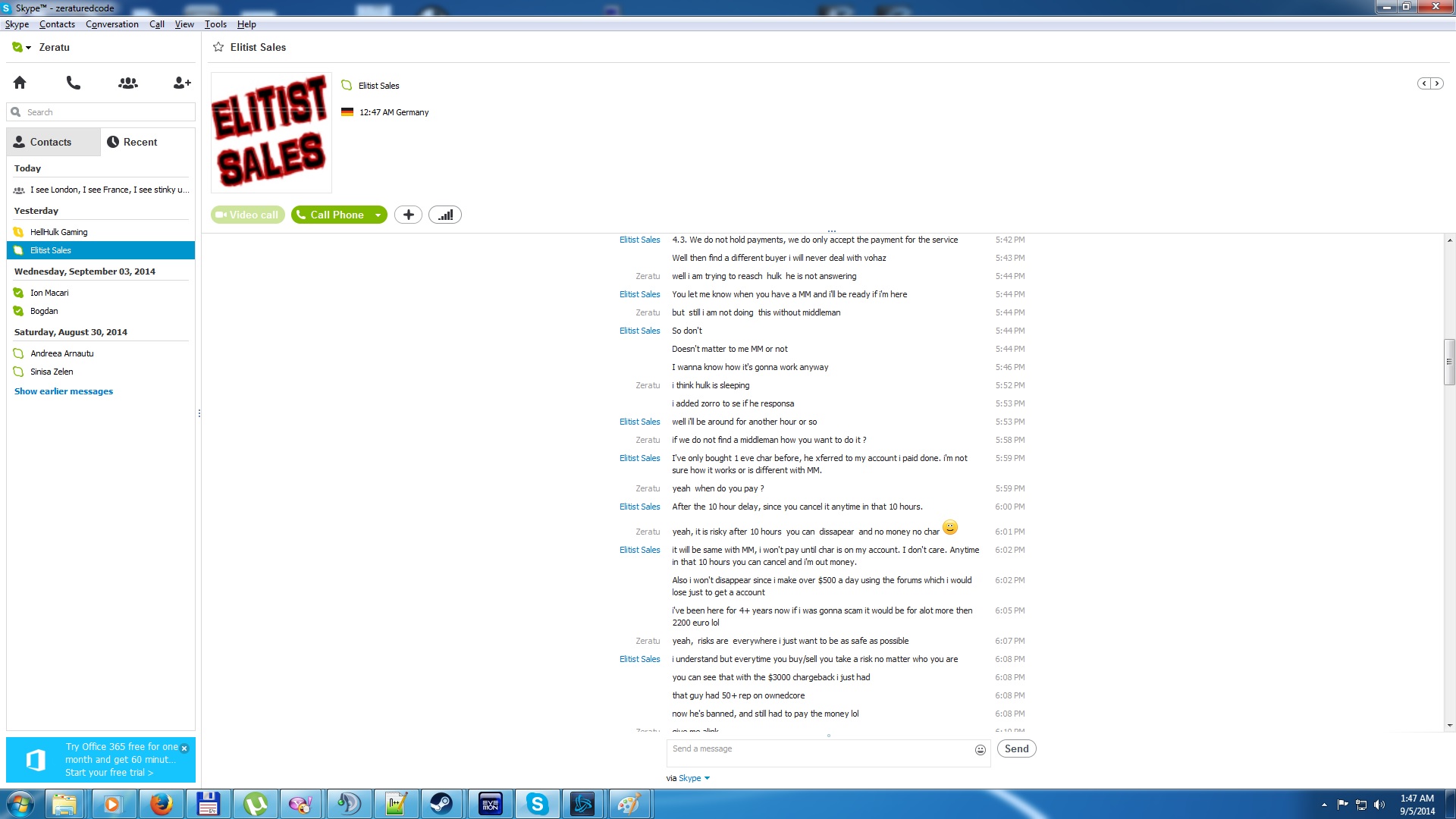1456x819 pixels.
Task: Click the plus button to share content
Action: pyautogui.click(x=408, y=215)
